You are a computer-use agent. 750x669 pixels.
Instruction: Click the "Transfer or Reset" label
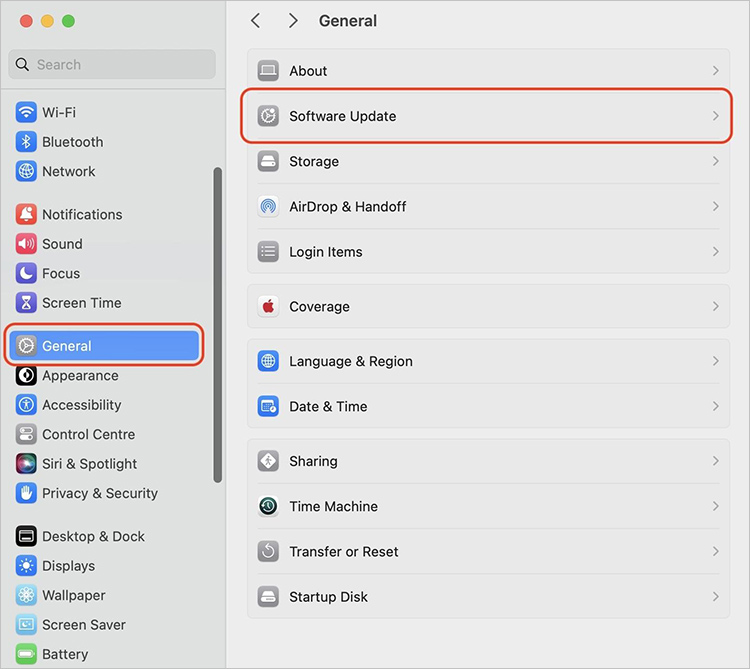pos(344,552)
